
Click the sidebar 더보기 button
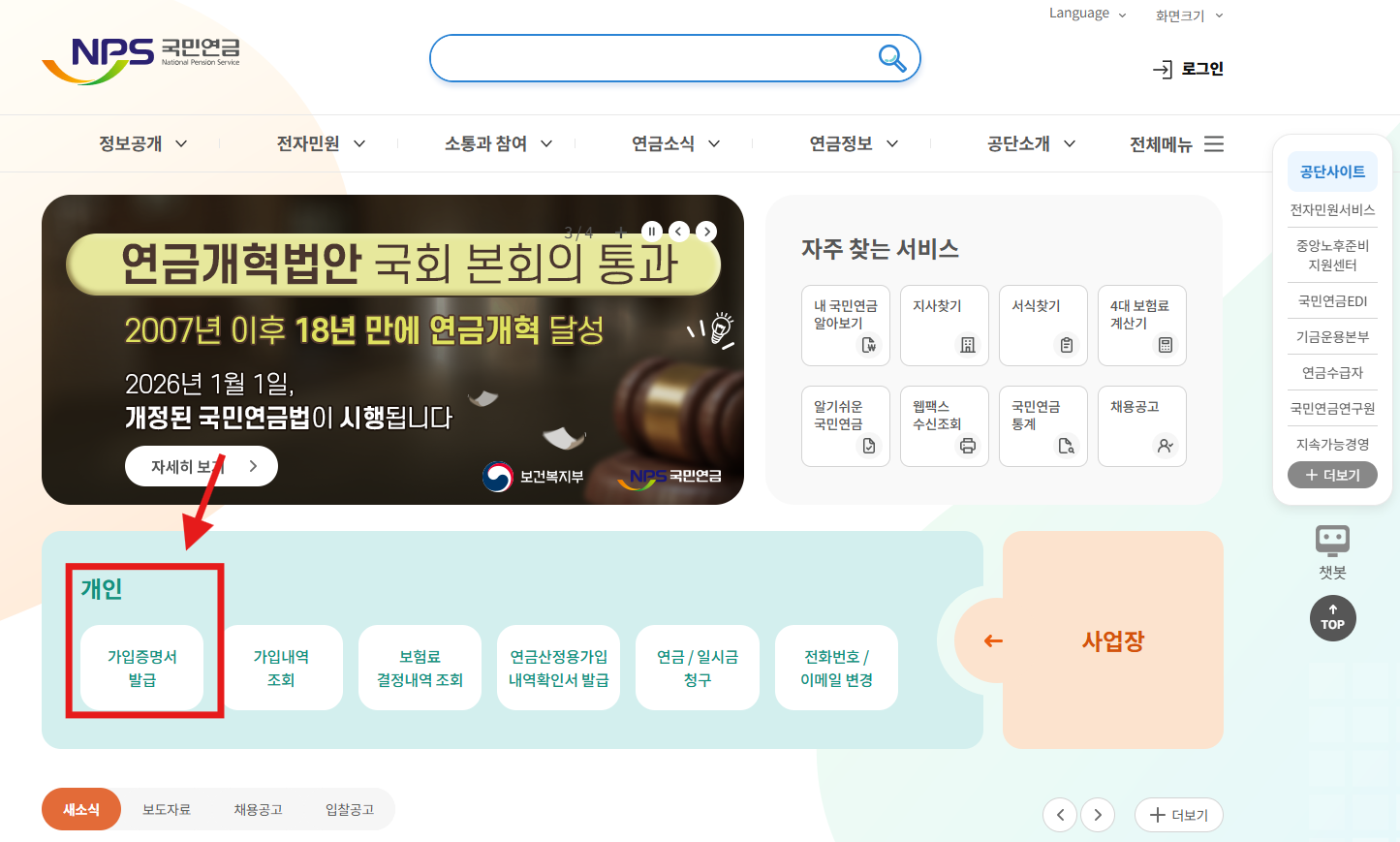(1332, 475)
